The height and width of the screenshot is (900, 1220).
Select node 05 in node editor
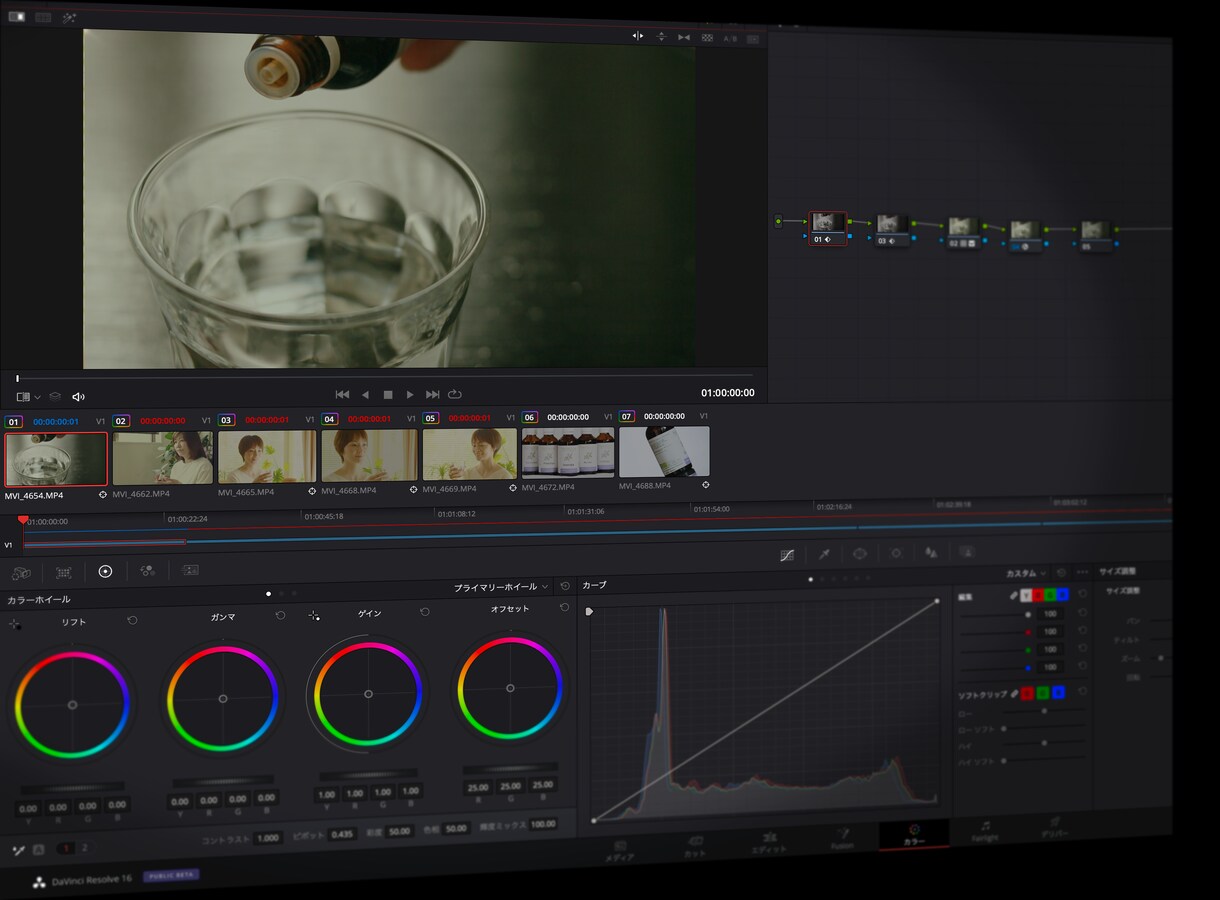pyautogui.click(x=1096, y=235)
